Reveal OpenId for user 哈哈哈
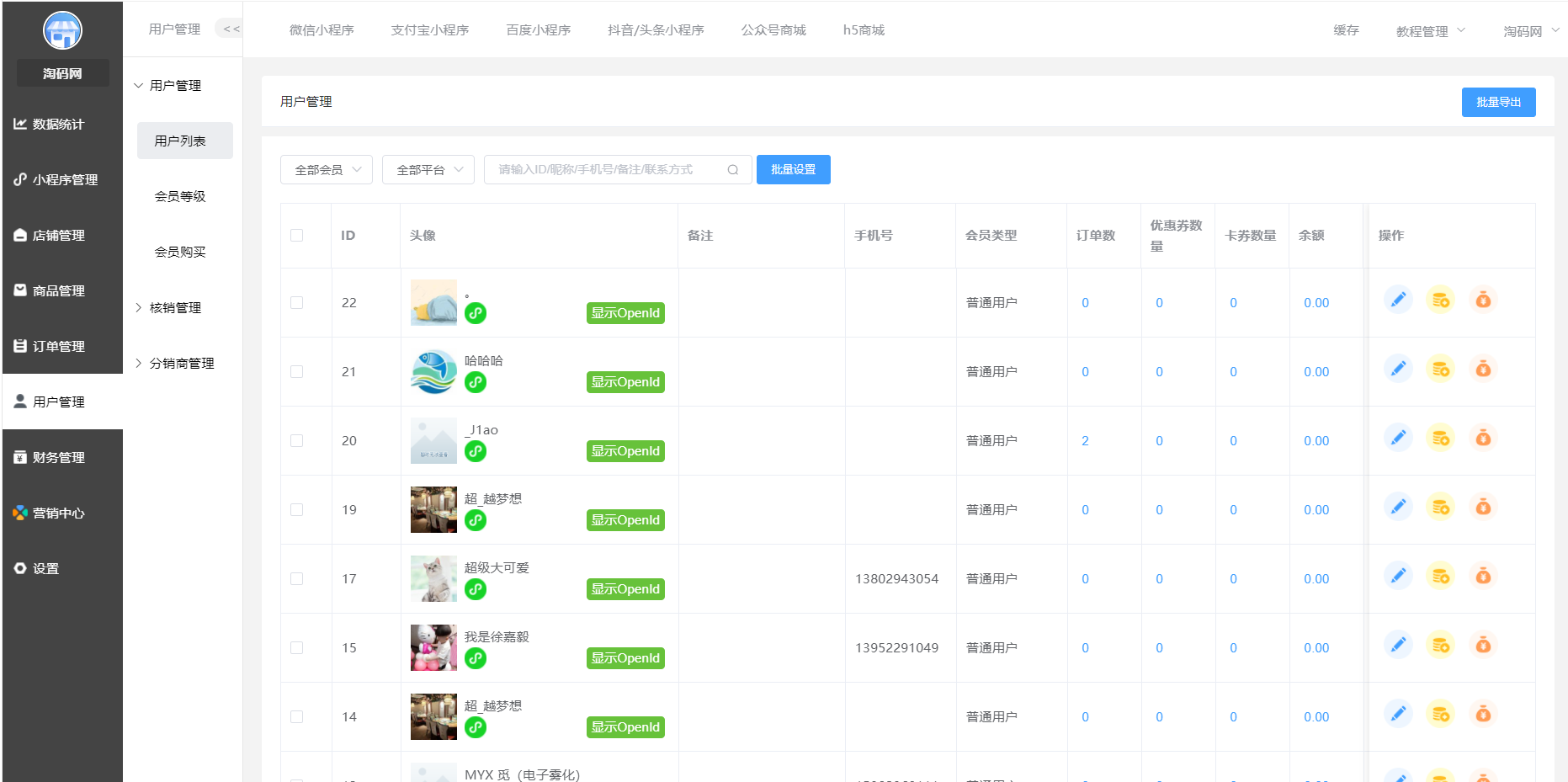The width and height of the screenshot is (1568, 782). pos(625,381)
